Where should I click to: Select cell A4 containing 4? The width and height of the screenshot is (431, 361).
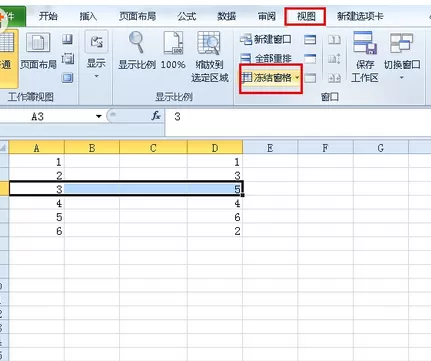pyautogui.click(x=36, y=203)
